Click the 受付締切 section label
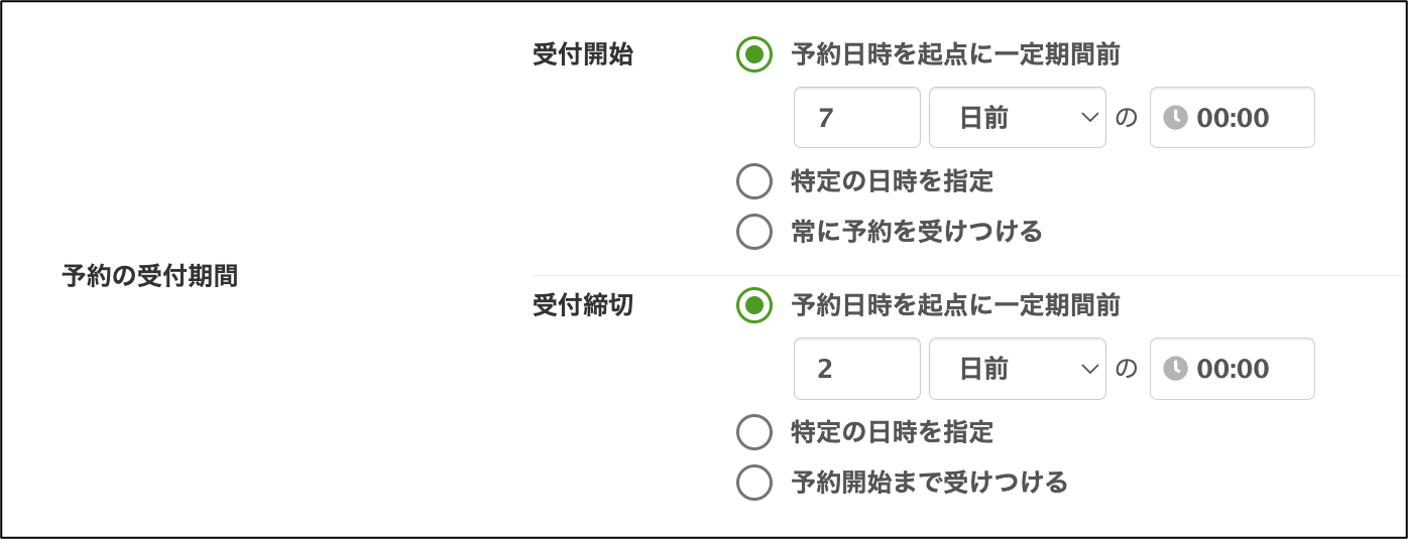Screen dimensions: 1408x540 coord(583,306)
